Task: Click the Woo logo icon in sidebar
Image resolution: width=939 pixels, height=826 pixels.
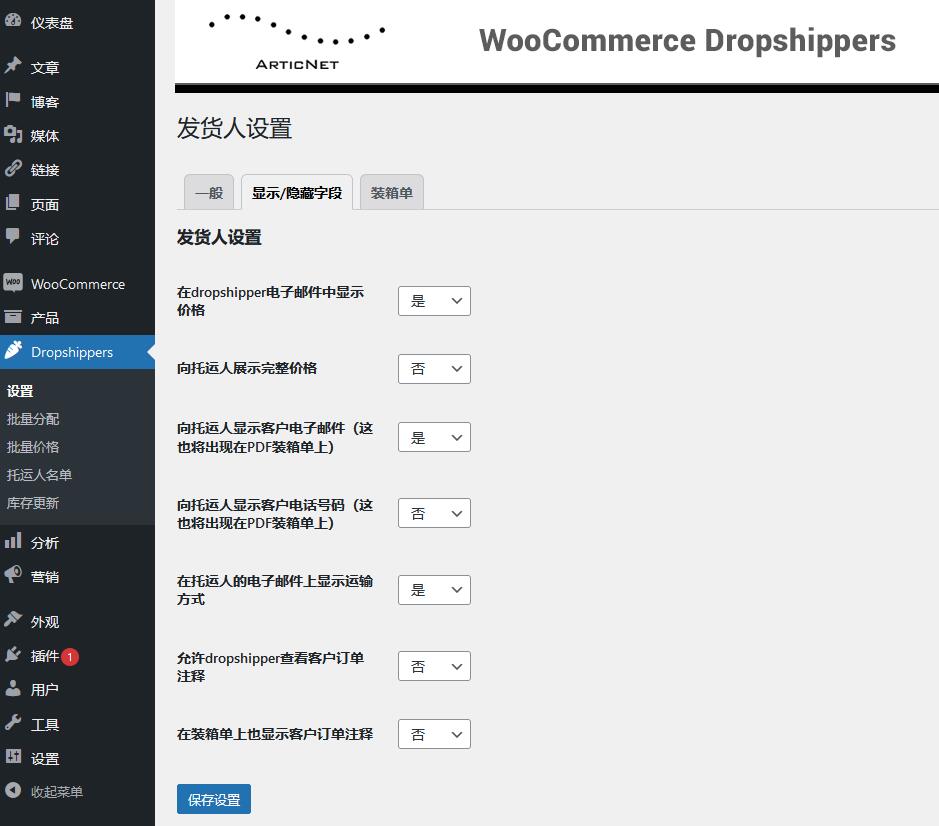Action: point(13,282)
